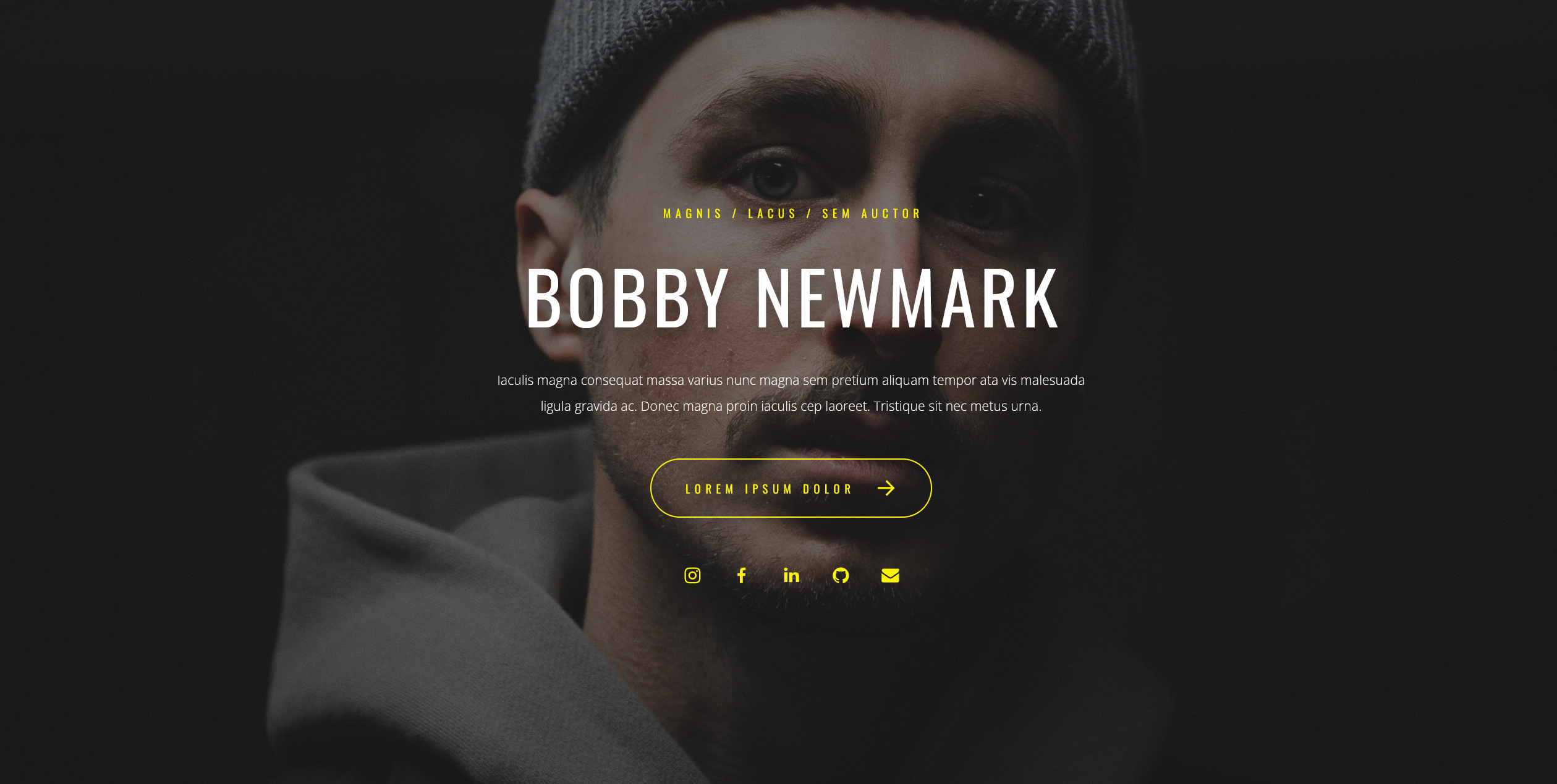Visit the LinkedIn icon link
This screenshot has height=784, width=1557.
pos(791,576)
